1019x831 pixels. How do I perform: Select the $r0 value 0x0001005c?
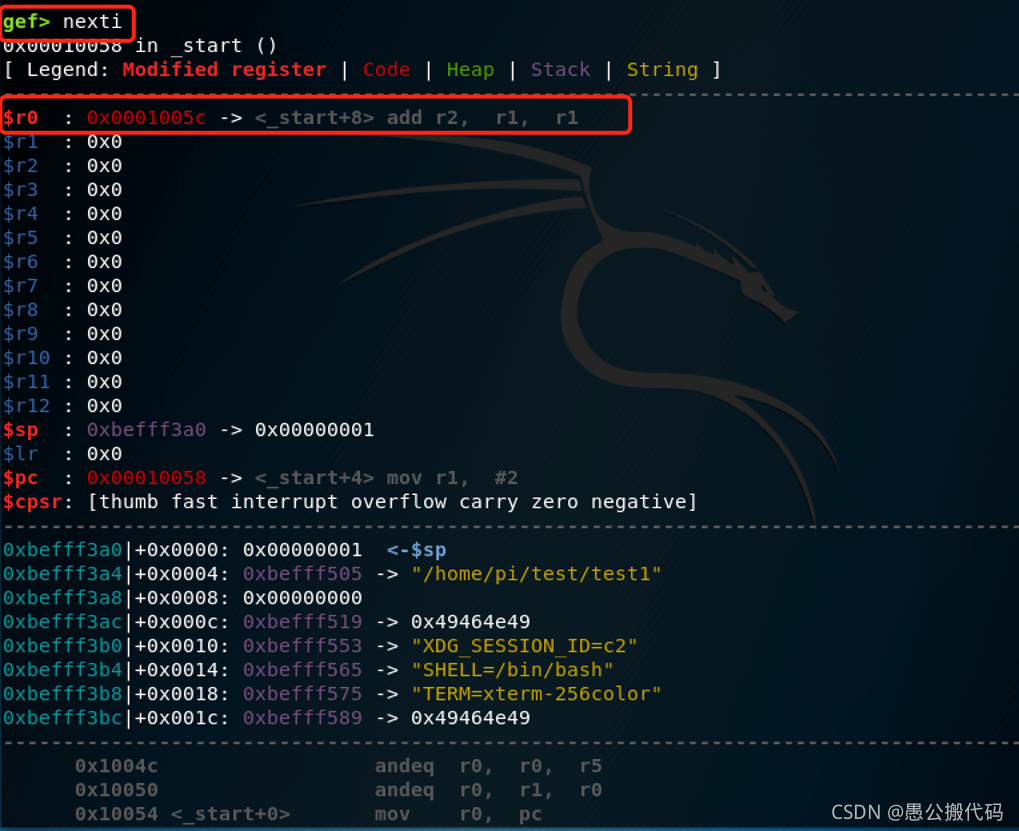click(146, 118)
